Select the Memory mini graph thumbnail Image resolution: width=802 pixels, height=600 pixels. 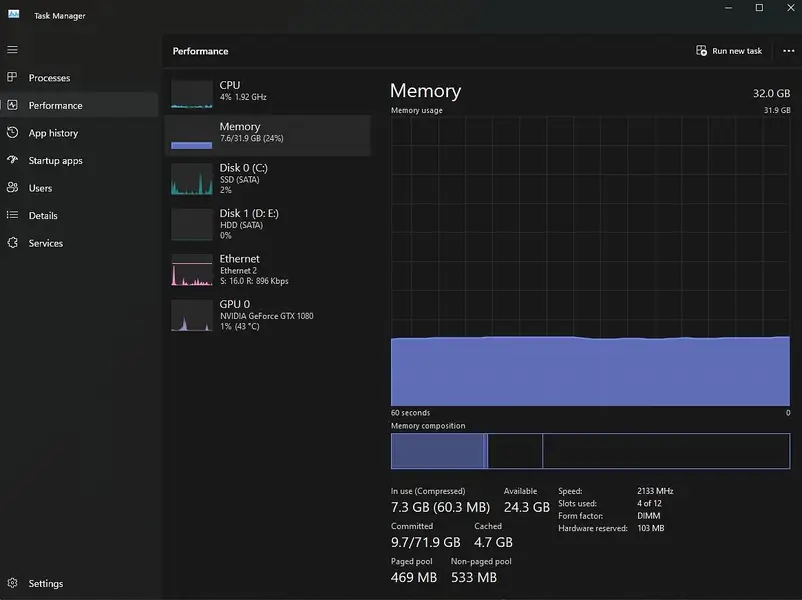pyautogui.click(x=192, y=136)
